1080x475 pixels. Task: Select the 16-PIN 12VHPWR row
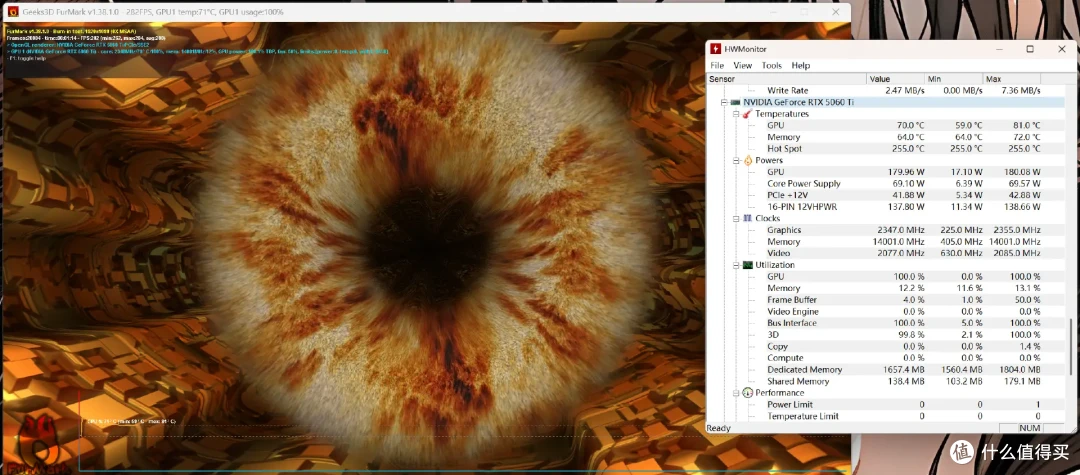887,207
